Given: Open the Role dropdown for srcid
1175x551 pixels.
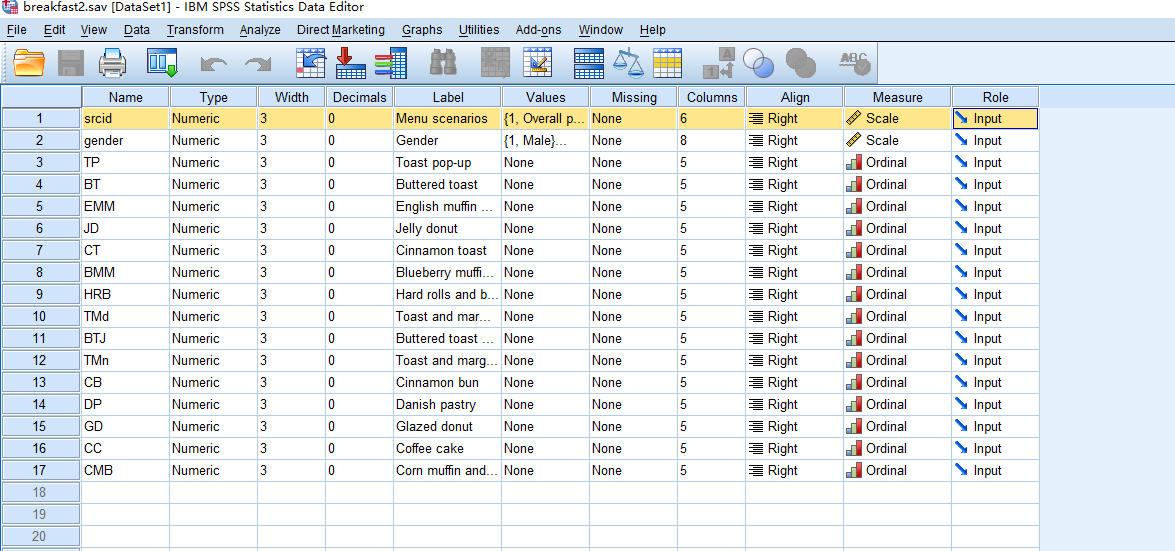Looking at the screenshot, I should coord(995,118).
